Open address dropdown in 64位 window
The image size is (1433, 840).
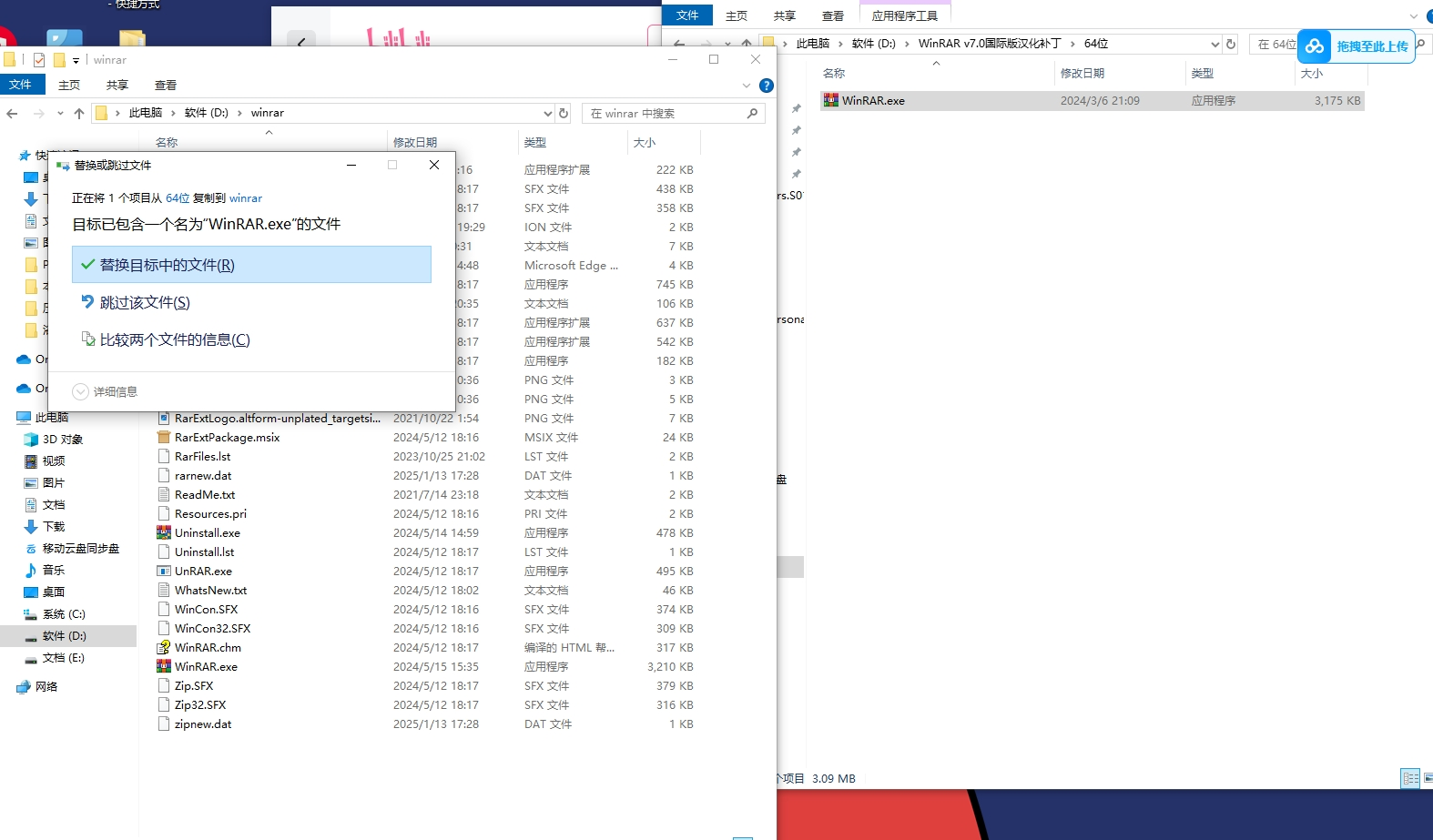click(1214, 44)
